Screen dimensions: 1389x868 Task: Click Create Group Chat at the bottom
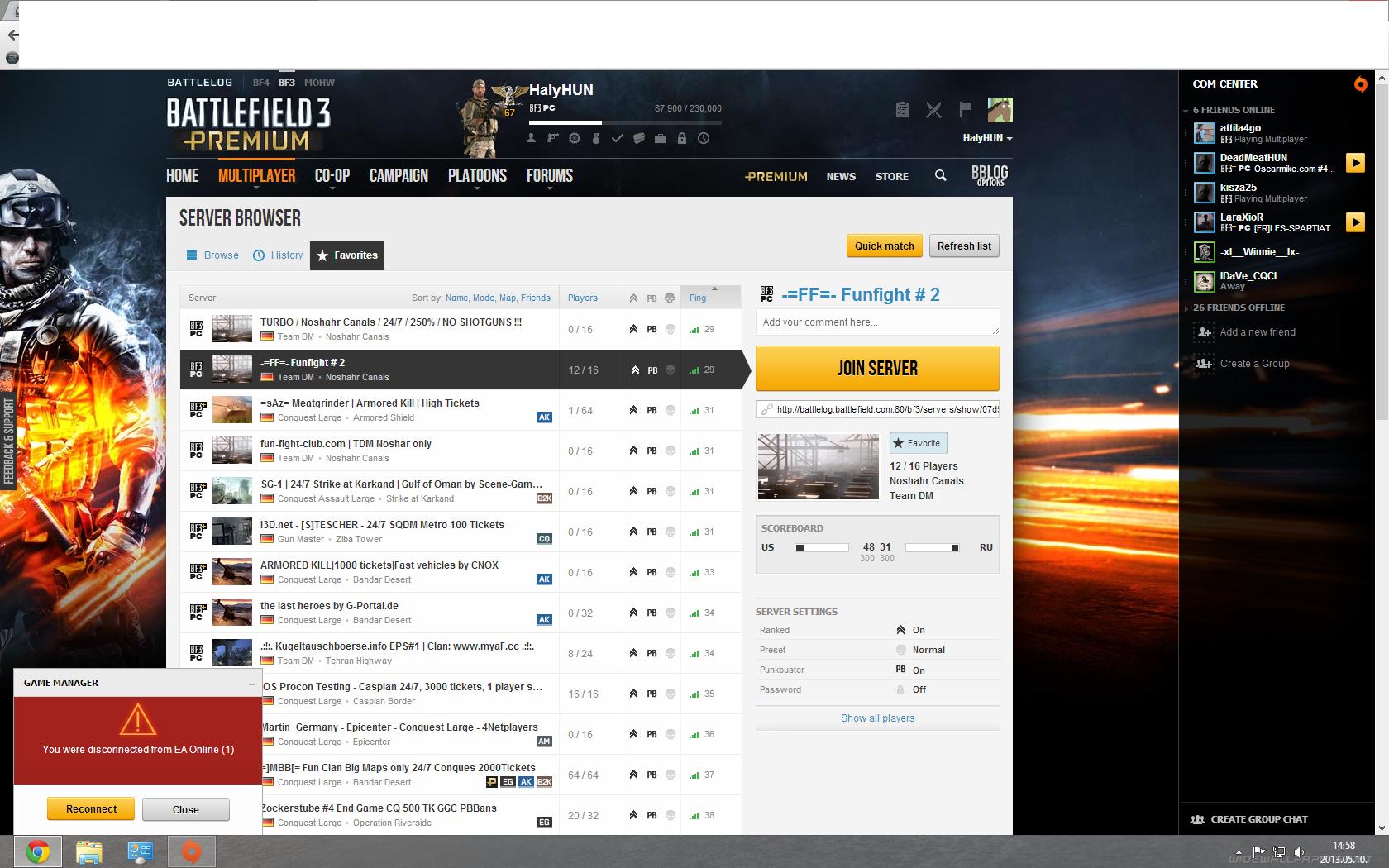(x=1248, y=819)
